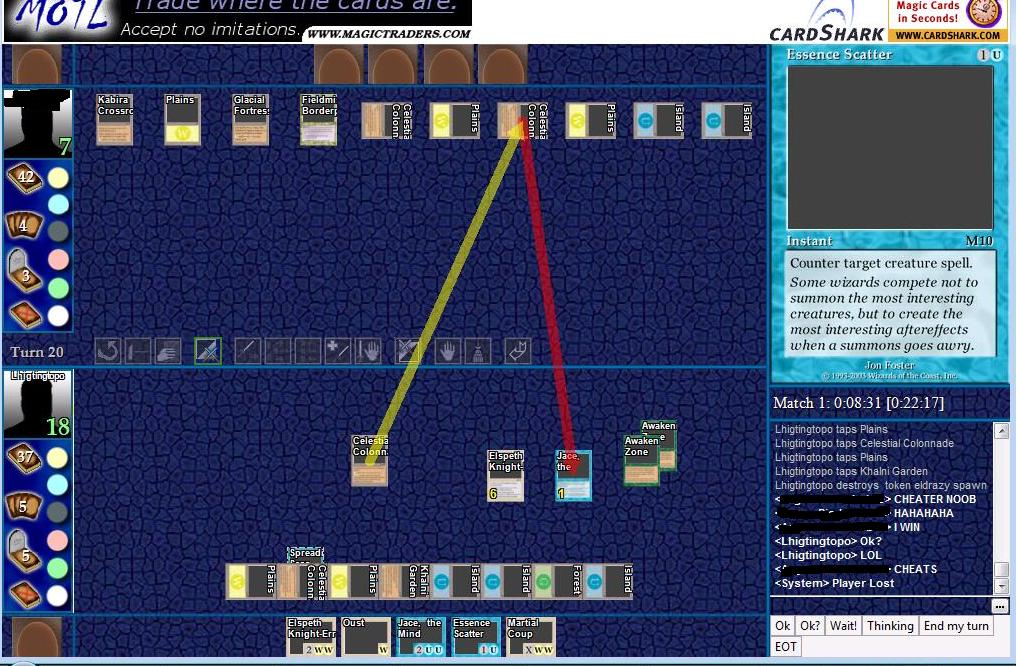The image size is (1016, 666).
Task: Click Lhigtingtopo's light blue mana pool circle
Action: (x=58, y=485)
